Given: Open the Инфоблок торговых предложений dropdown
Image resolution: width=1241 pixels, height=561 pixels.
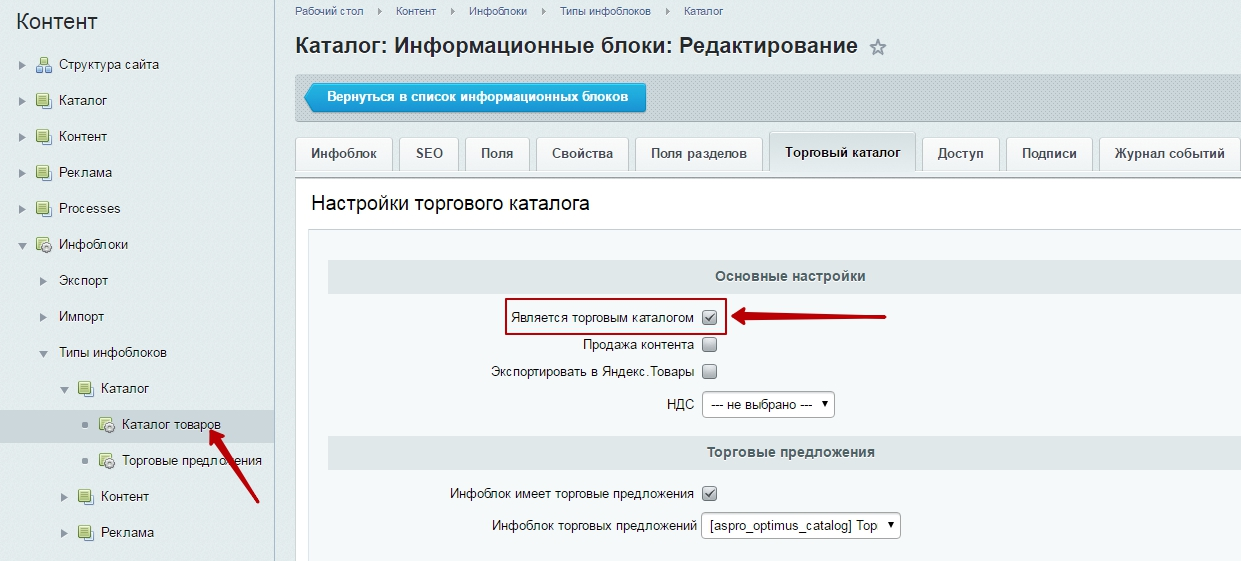Looking at the screenshot, I should [800, 526].
